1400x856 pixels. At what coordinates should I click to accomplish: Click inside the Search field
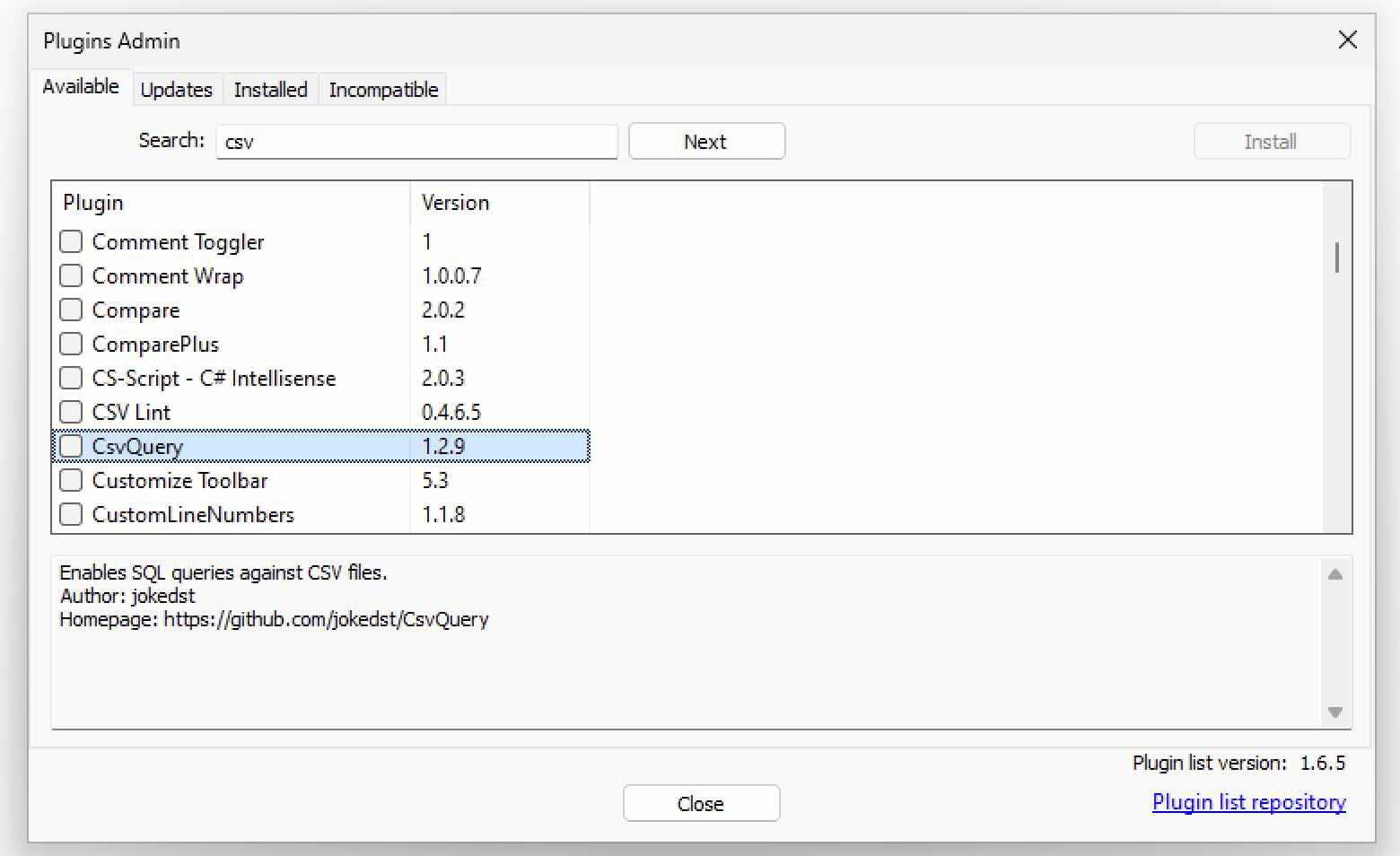coord(416,141)
